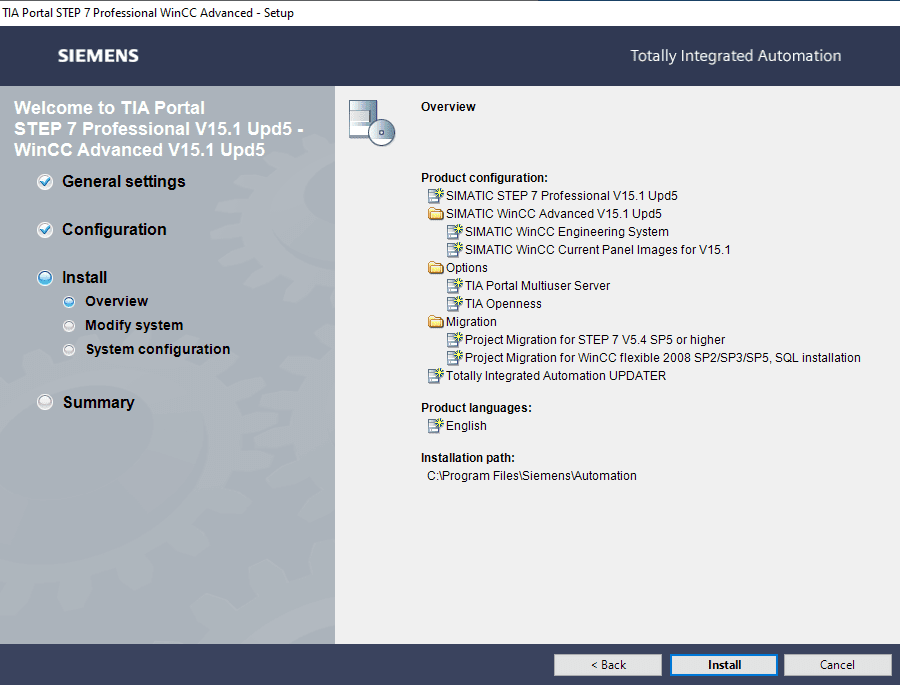Click the Installation path heading
The image size is (900, 685).
click(468, 458)
